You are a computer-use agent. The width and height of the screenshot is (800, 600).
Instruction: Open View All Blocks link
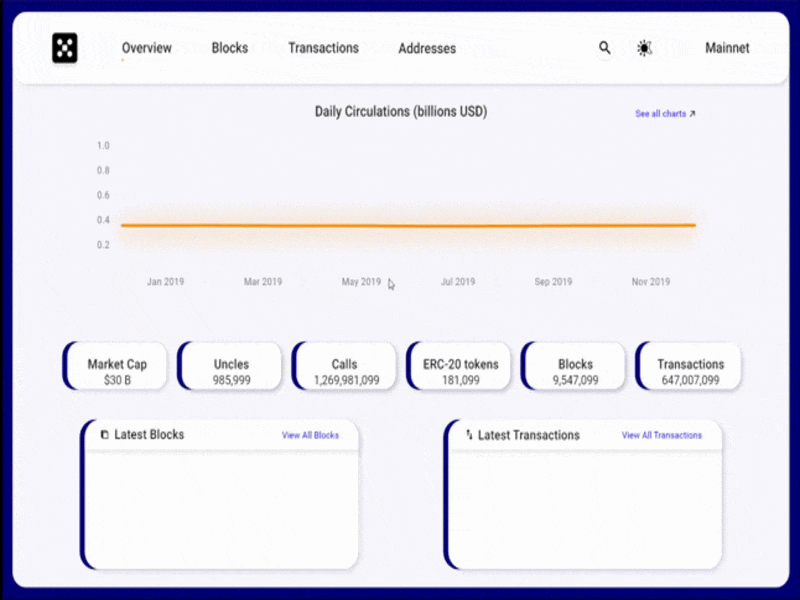[x=310, y=436]
